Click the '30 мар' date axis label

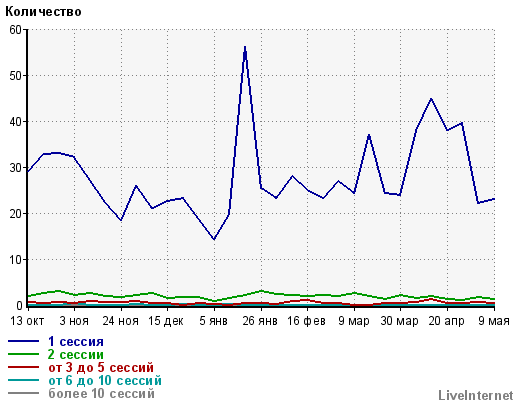click(x=399, y=321)
